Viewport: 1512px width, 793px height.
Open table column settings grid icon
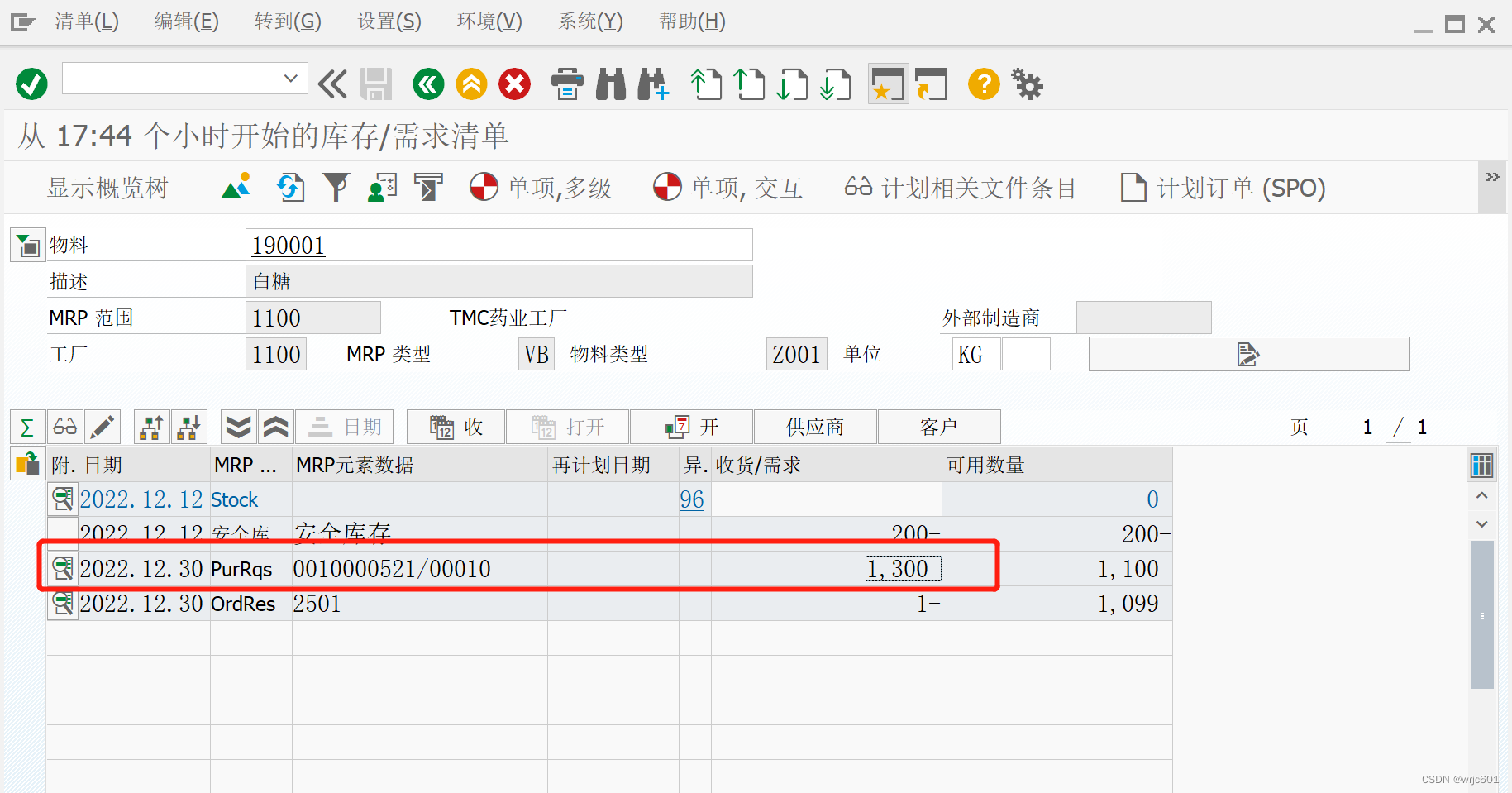pos(1482,466)
